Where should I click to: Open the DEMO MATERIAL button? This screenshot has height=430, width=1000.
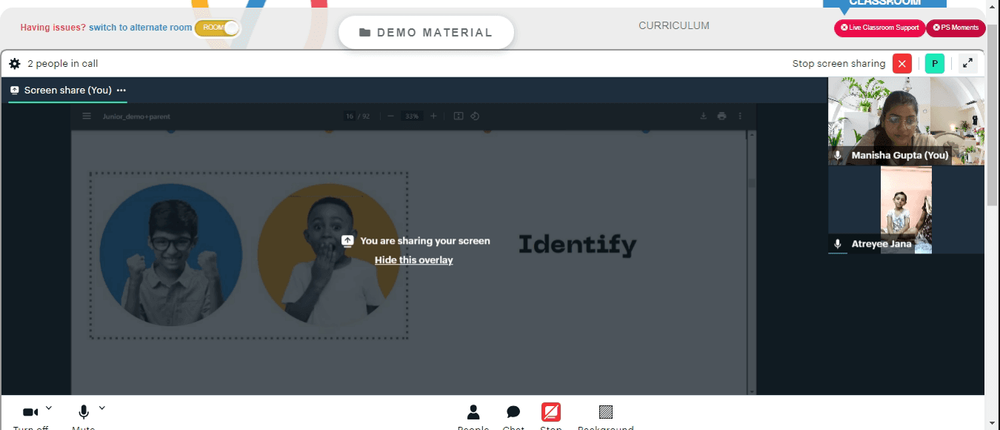(426, 33)
